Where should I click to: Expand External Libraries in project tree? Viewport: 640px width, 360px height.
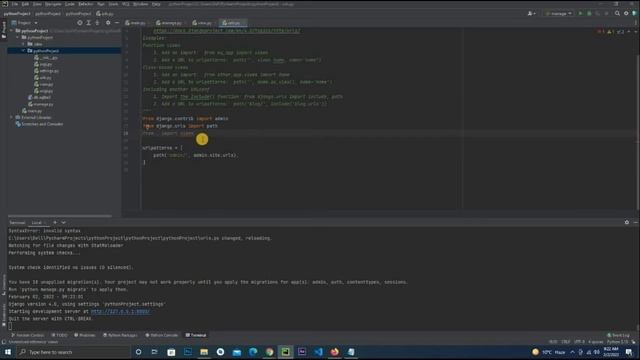pos(11,118)
